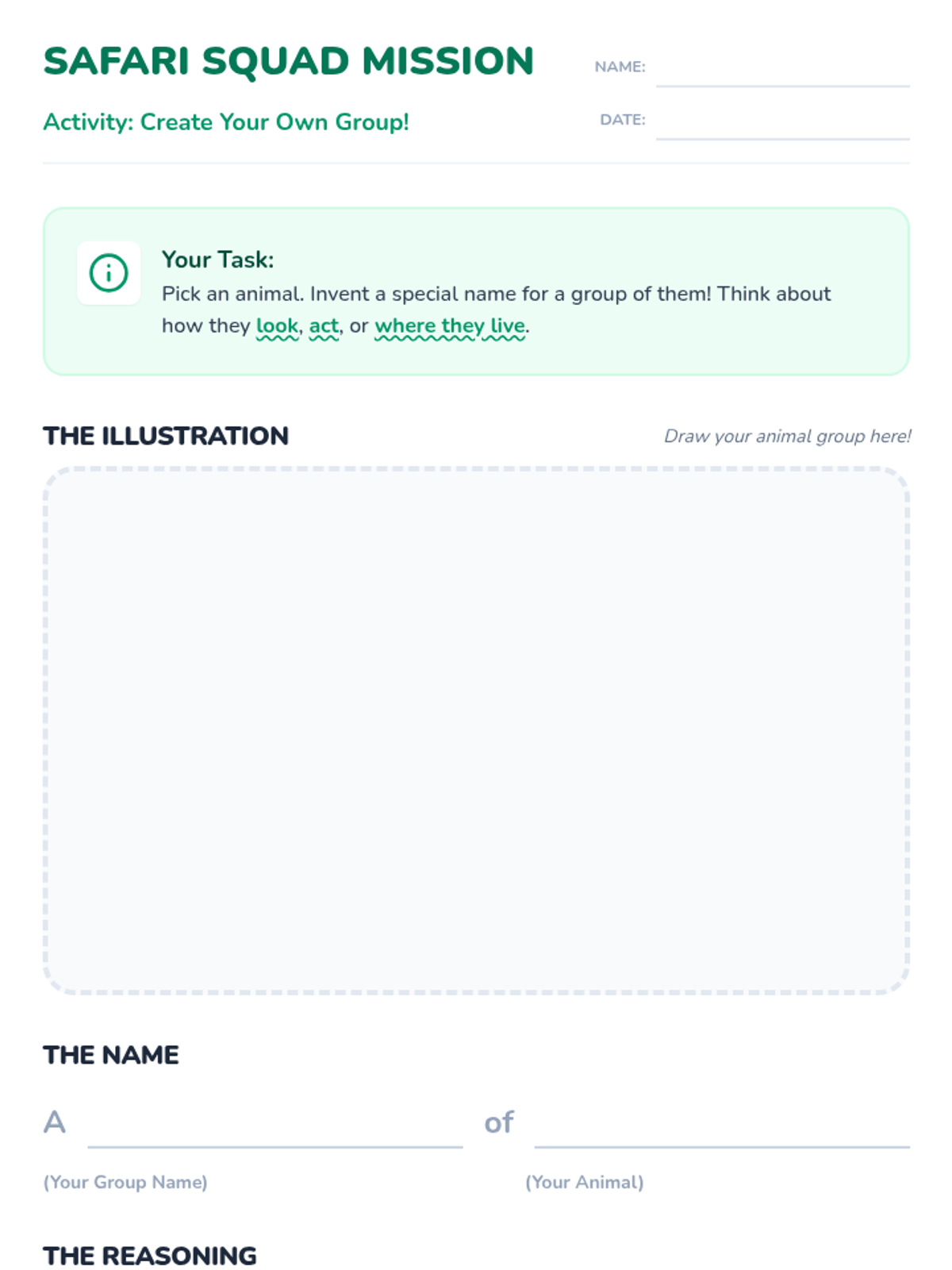Screen dimensions: 952x1270
Task: Click the word 'of' between the blanks
Action: pos(499,1122)
